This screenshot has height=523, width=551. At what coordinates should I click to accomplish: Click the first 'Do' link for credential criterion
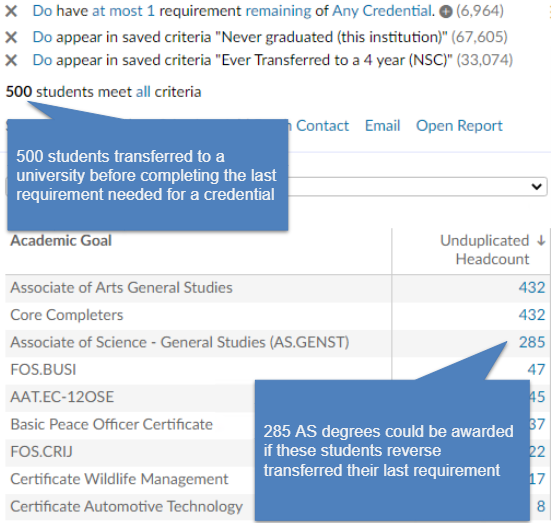(x=42, y=11)
